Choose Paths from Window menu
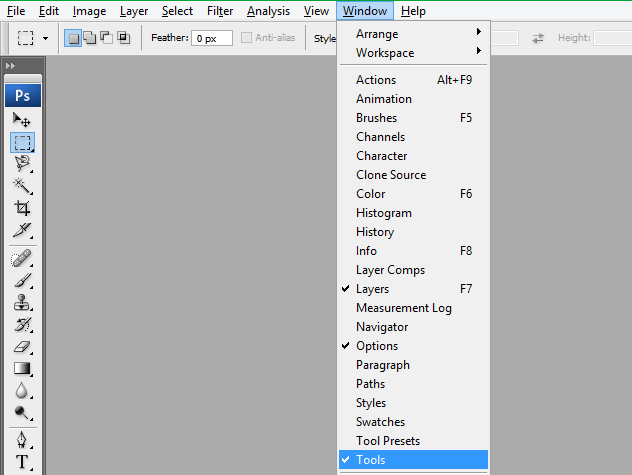The image size is (632, 475). coord(413,383)
